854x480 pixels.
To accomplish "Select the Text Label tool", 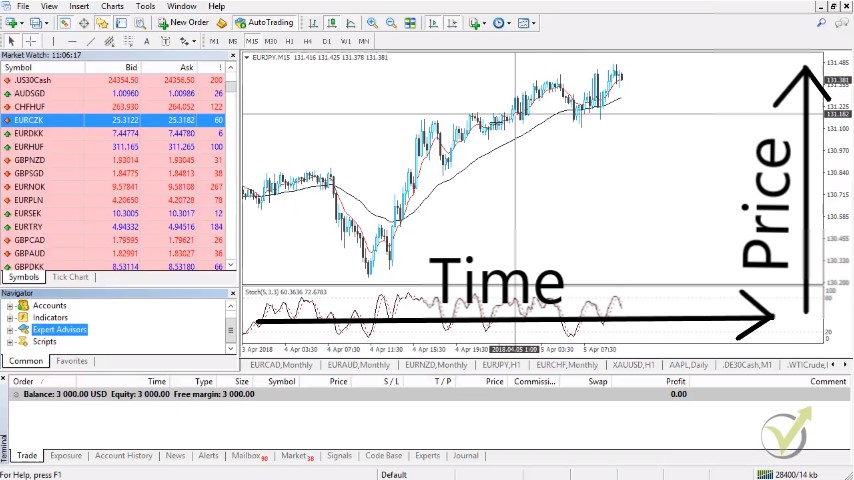I will [x=166, y=41].
